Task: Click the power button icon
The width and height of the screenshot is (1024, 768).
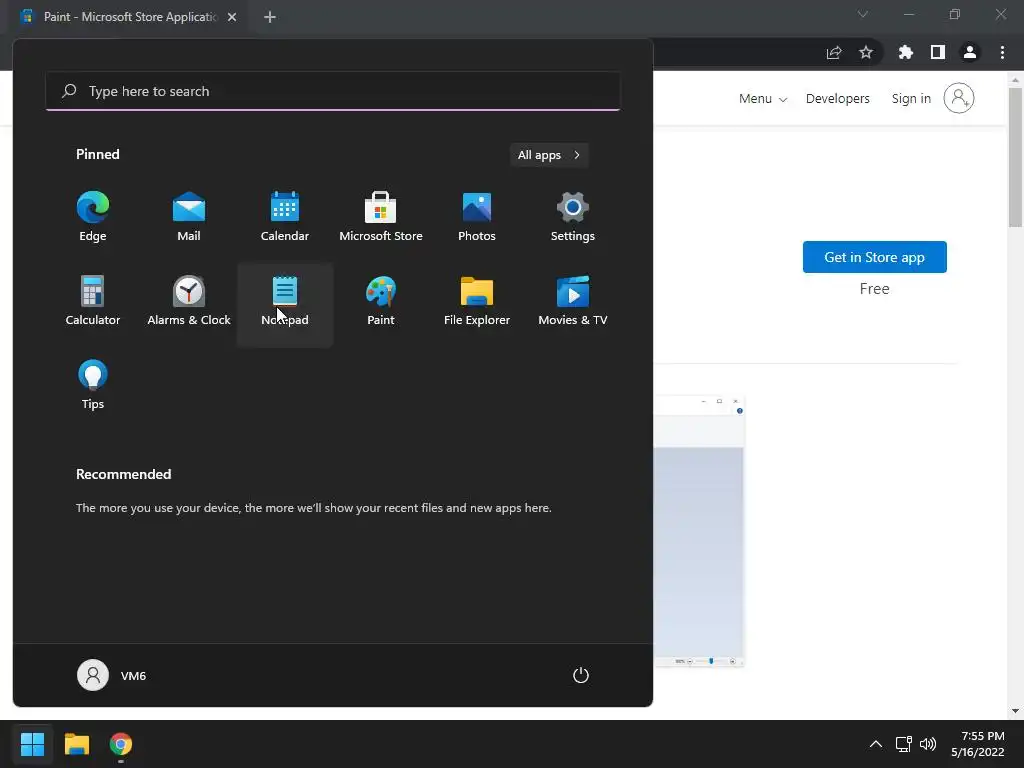Action: point(581,675)
